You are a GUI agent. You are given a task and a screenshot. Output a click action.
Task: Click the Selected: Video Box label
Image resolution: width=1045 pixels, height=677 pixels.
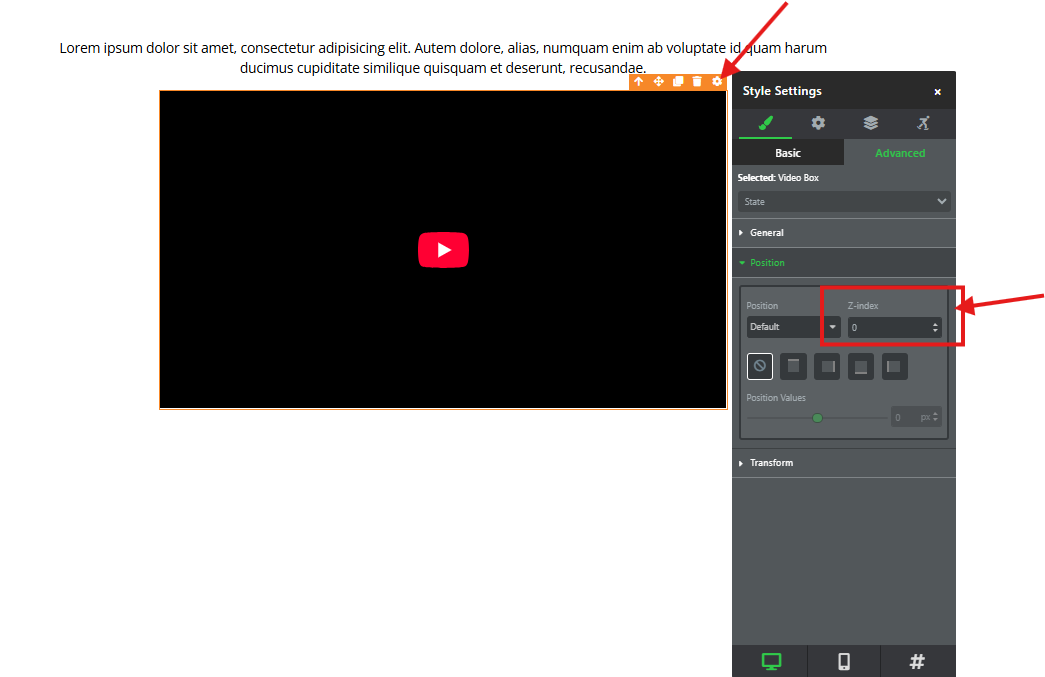[778, 177]
